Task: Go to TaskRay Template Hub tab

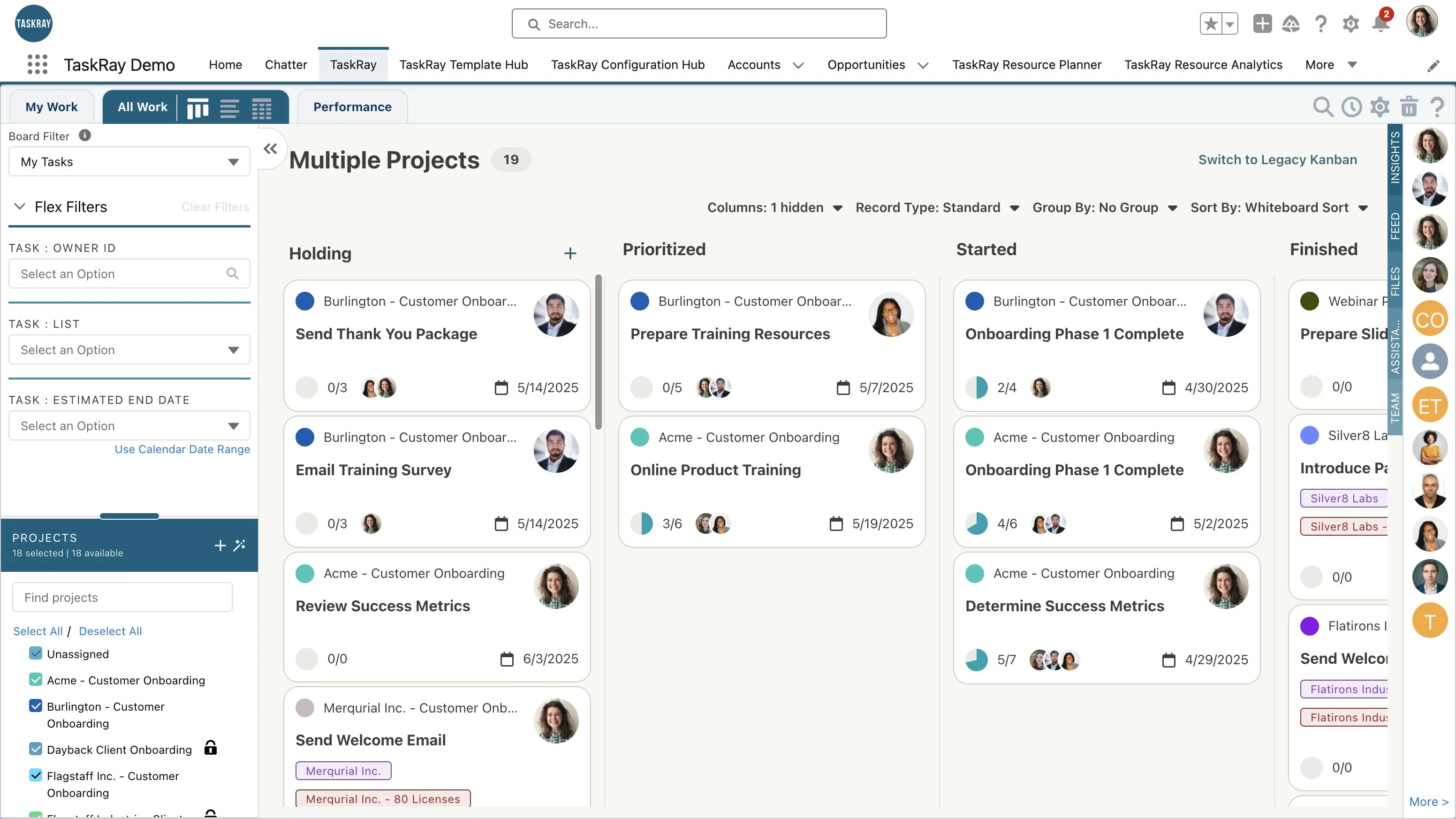Action: [463, 64]
